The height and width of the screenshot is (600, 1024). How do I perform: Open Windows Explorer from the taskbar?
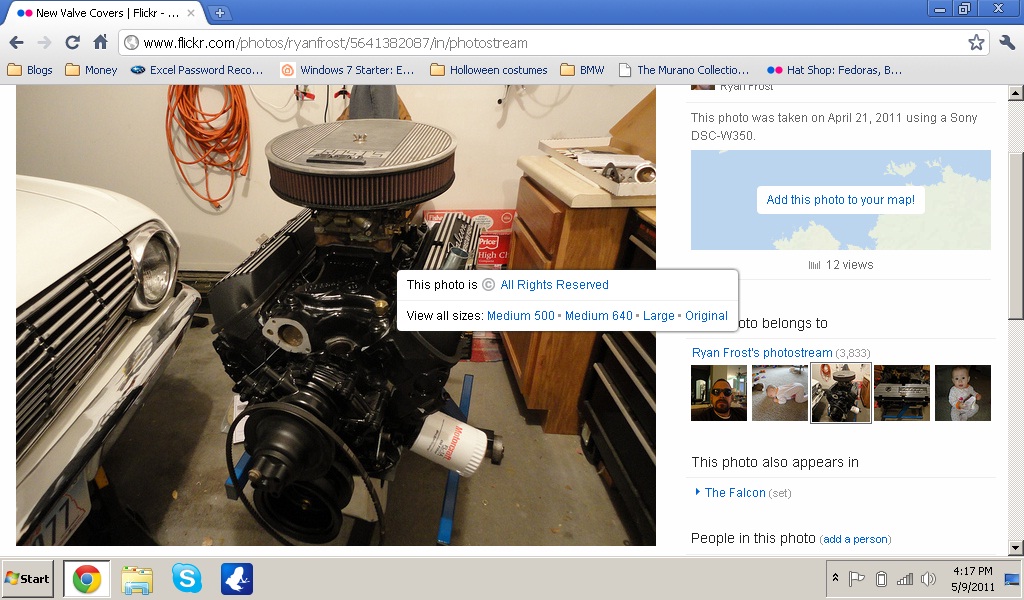click(137, 579)
